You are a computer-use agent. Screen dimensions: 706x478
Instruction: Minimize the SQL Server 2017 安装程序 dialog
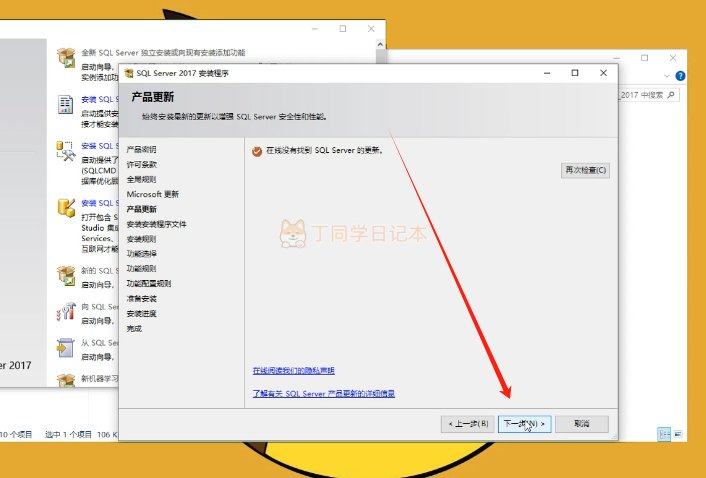(x=547, y=73)
